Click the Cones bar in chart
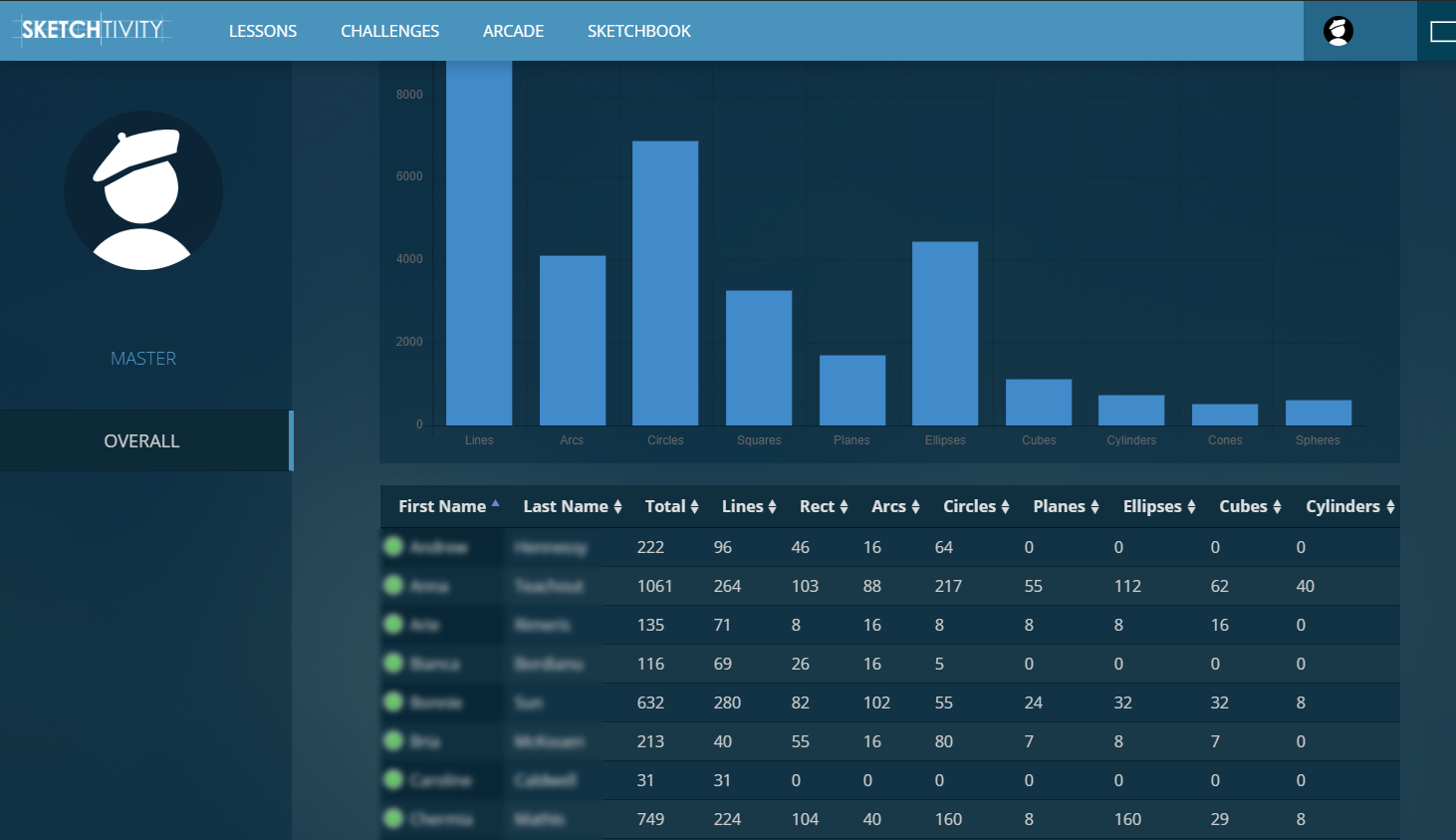Viewport: 1456px width, 840px height. pyautogui.click(x=1225, y=415)
